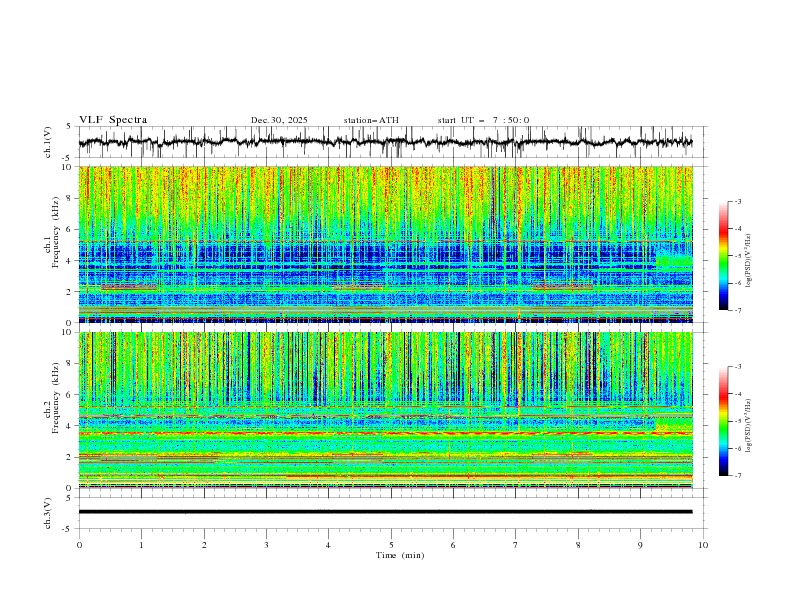Click inside the ch.1 spectrogram panel
Screen dimensions: 792x612
385,244
